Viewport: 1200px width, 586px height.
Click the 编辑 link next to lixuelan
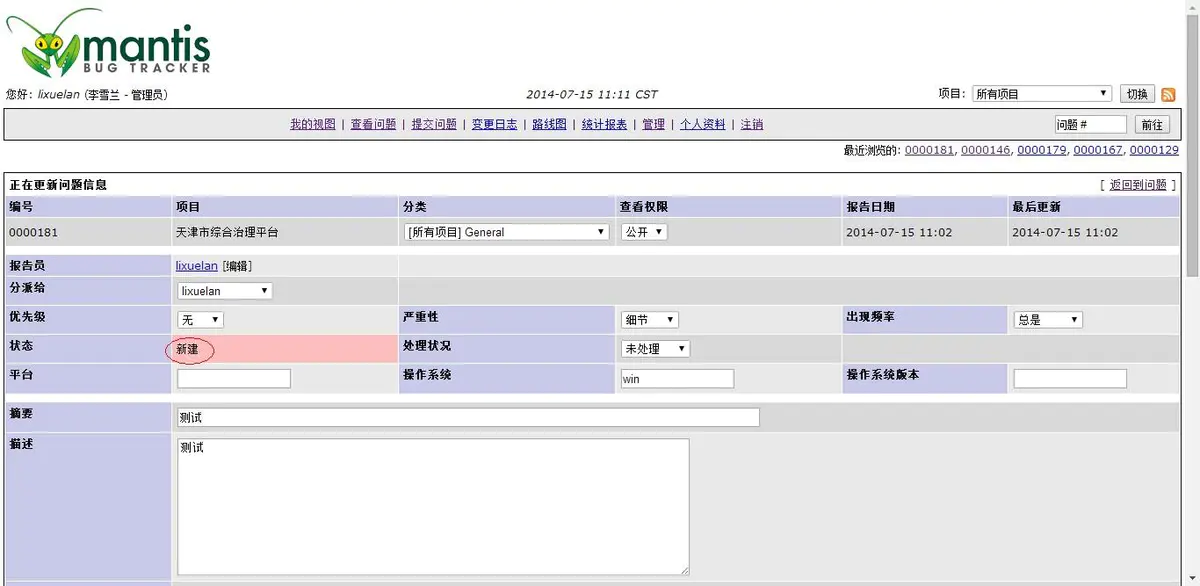click(x=236, y=265)
